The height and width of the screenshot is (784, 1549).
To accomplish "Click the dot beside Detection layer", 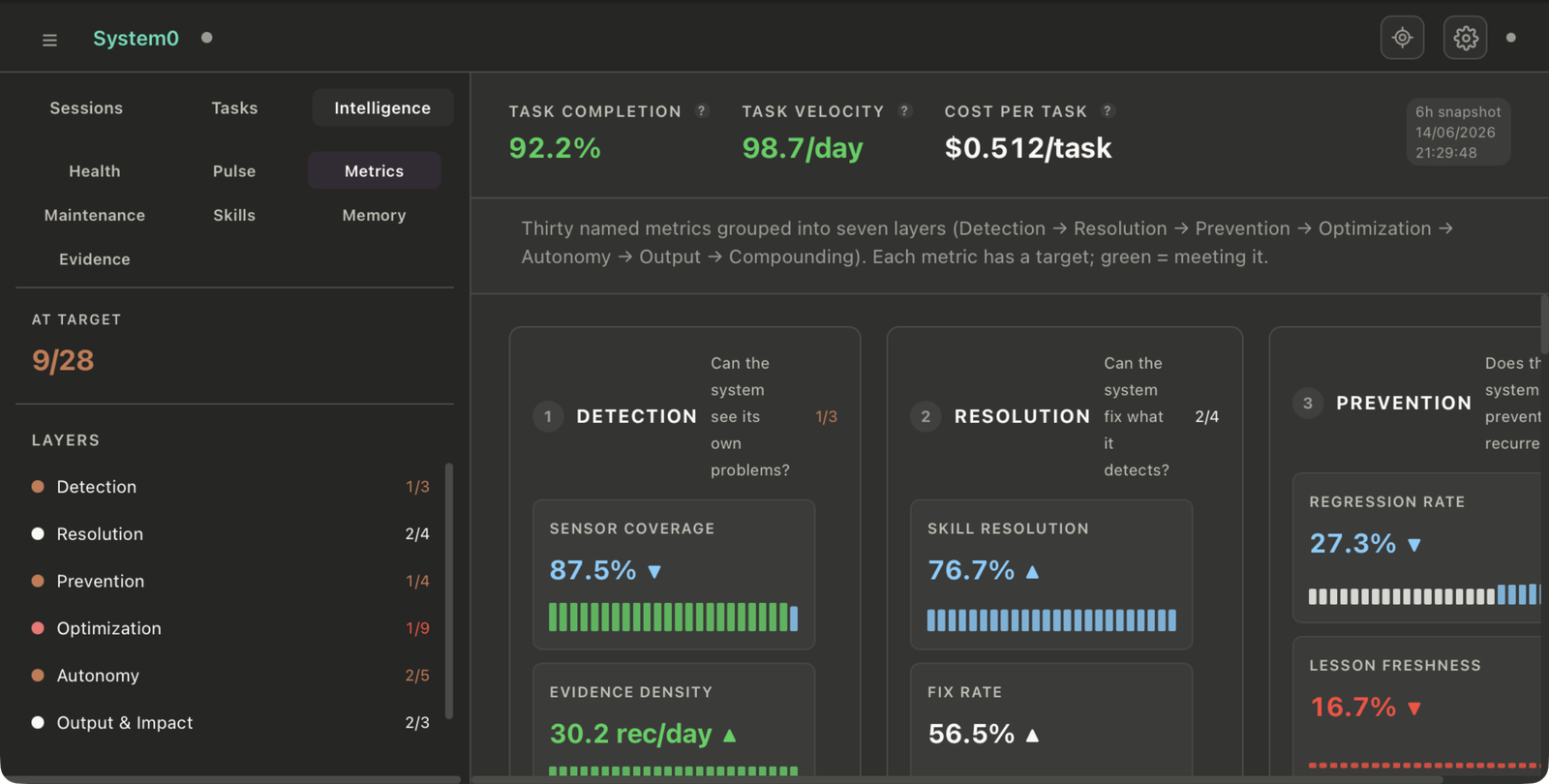I will tap(38, 487).
